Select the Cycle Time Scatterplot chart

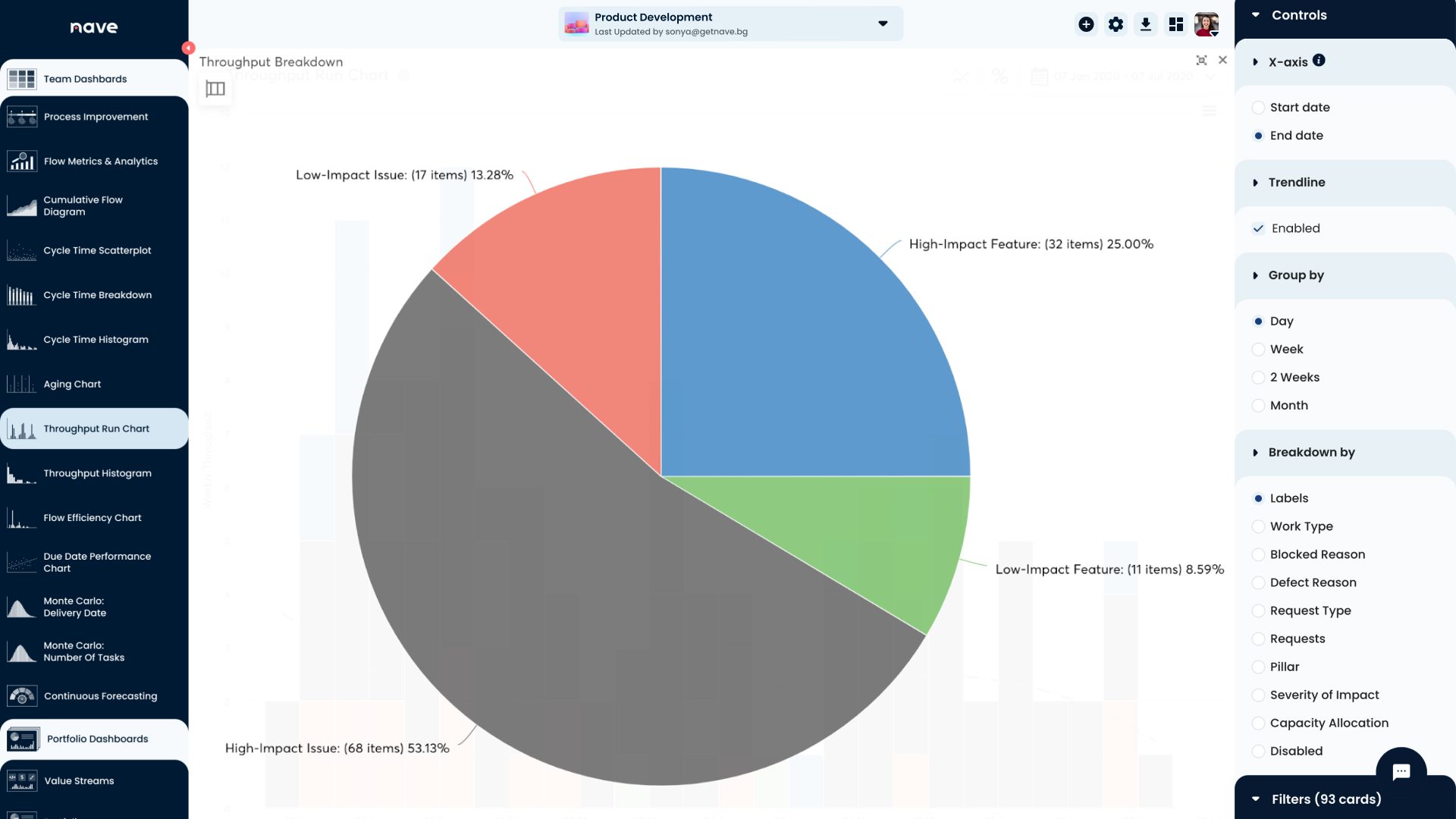[x=97, y=250]
